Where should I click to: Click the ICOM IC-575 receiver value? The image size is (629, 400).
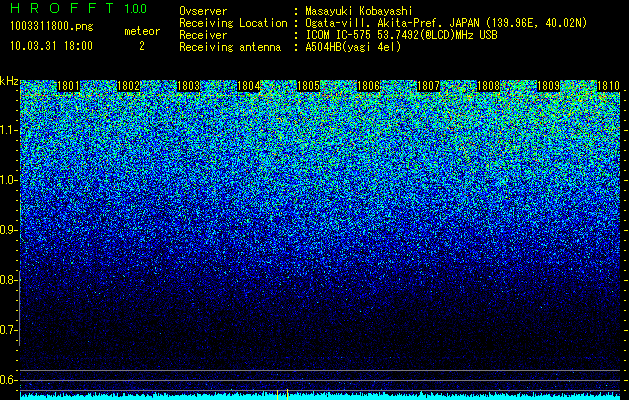click(x=402, y=35)
